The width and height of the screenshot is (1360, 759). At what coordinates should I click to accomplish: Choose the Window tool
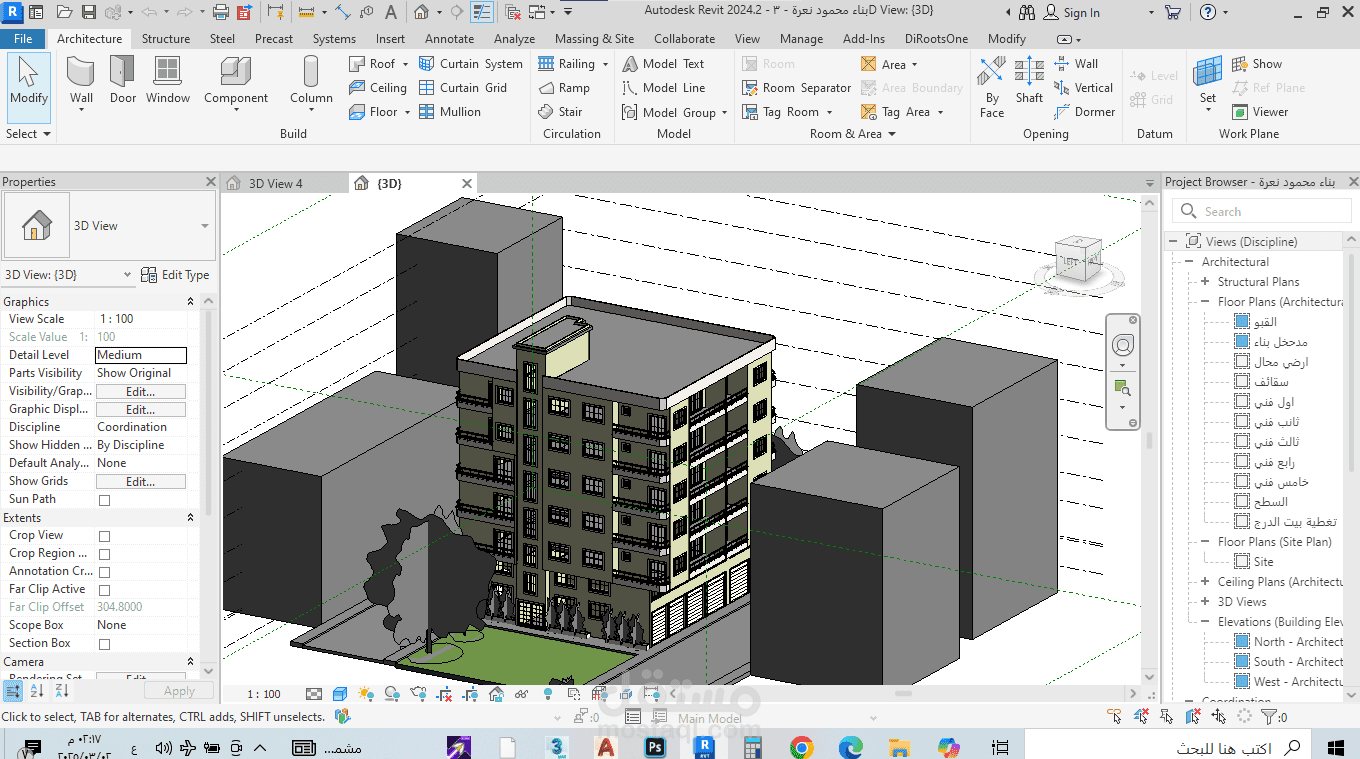168,80
